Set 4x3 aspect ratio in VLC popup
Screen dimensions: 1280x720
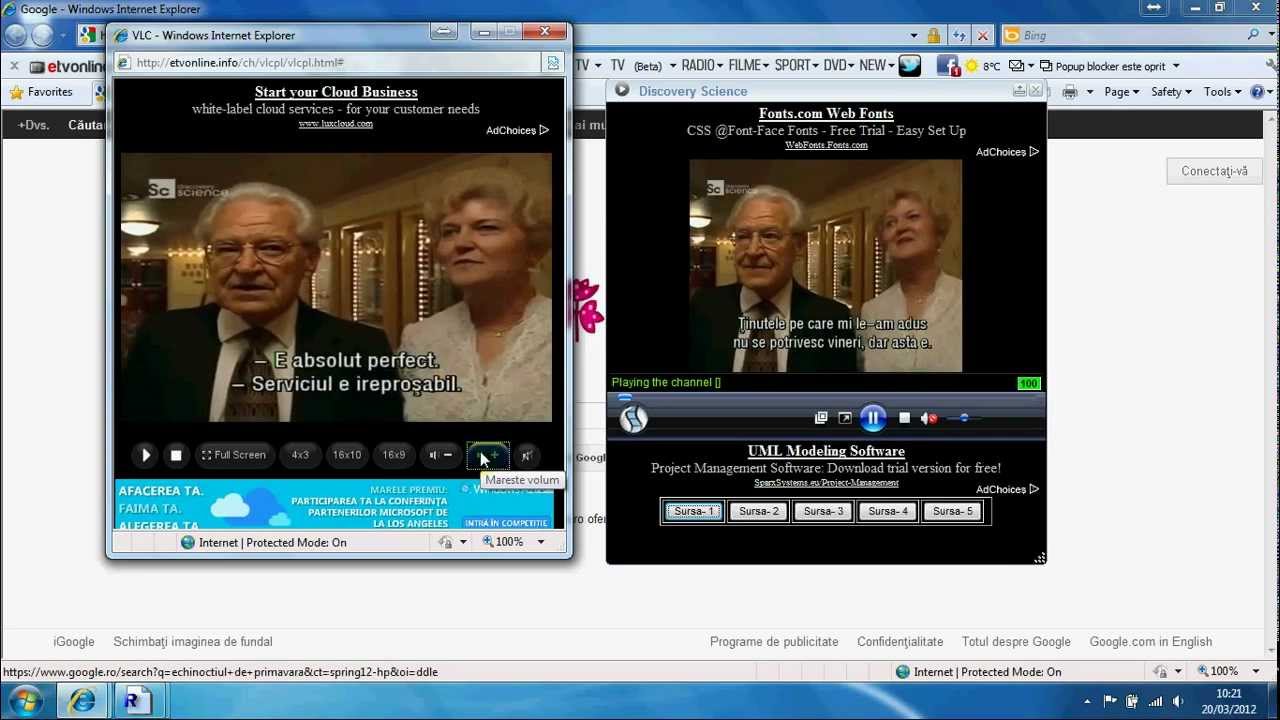pyautogui.click(x=300, y=455)
